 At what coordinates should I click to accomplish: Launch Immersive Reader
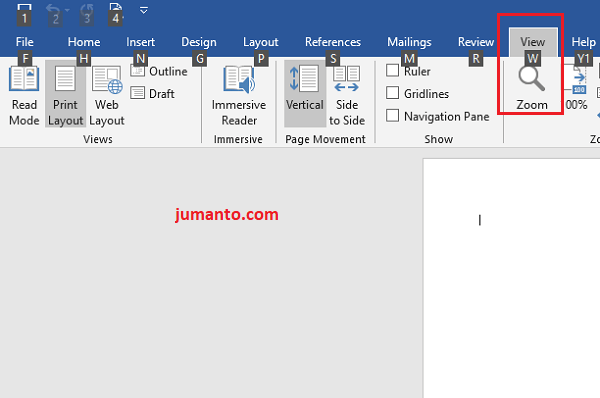coord(239,95)
